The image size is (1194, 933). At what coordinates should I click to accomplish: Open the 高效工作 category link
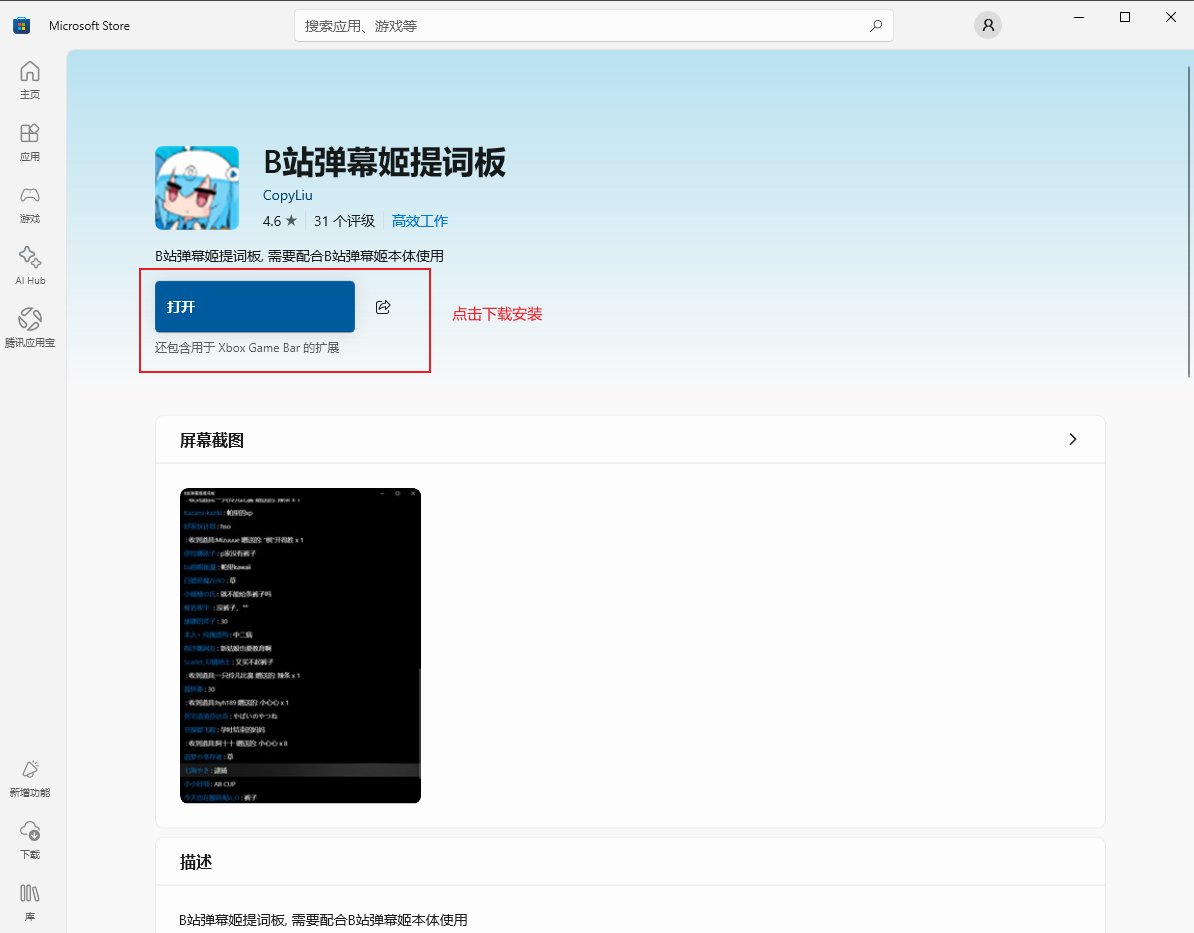[420, 220]
